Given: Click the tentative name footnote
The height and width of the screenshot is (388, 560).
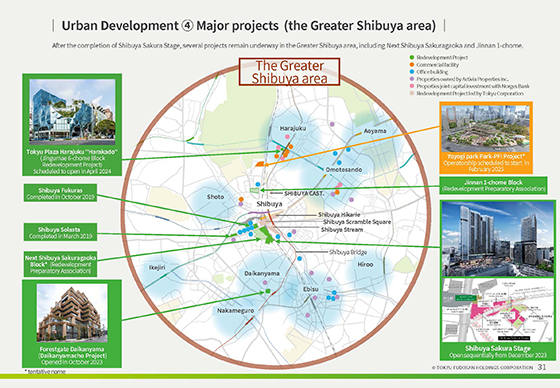Looking at the screenshot, I should (45, 372).
